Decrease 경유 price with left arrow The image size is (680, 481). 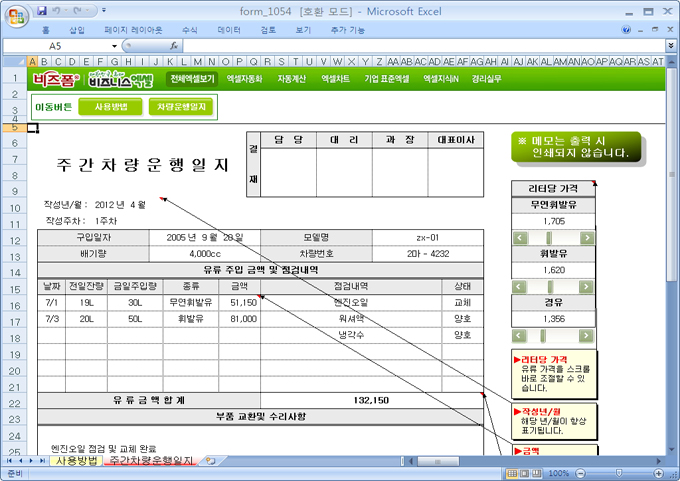(x=519, y=335)
